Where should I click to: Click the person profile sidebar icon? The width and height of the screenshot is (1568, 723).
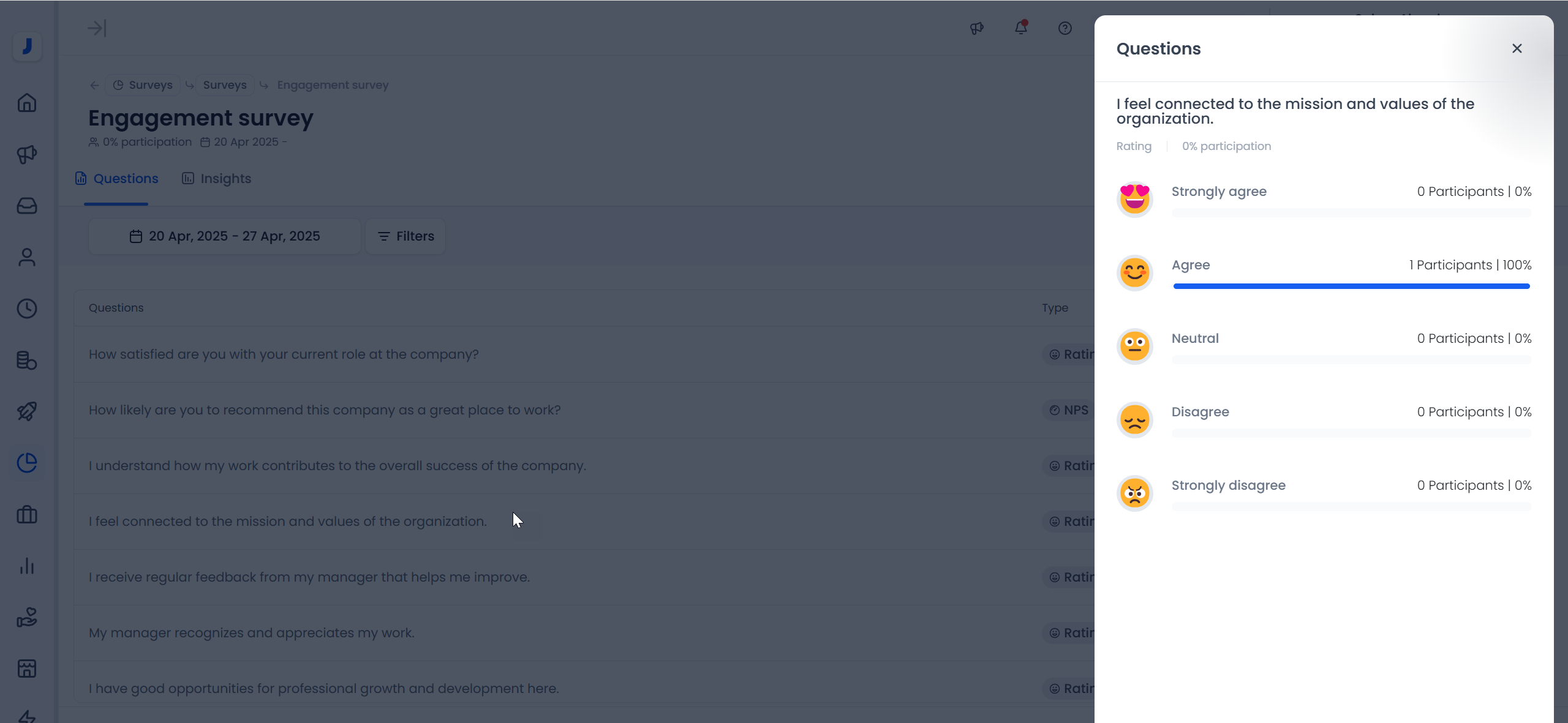tap(27, 257)
